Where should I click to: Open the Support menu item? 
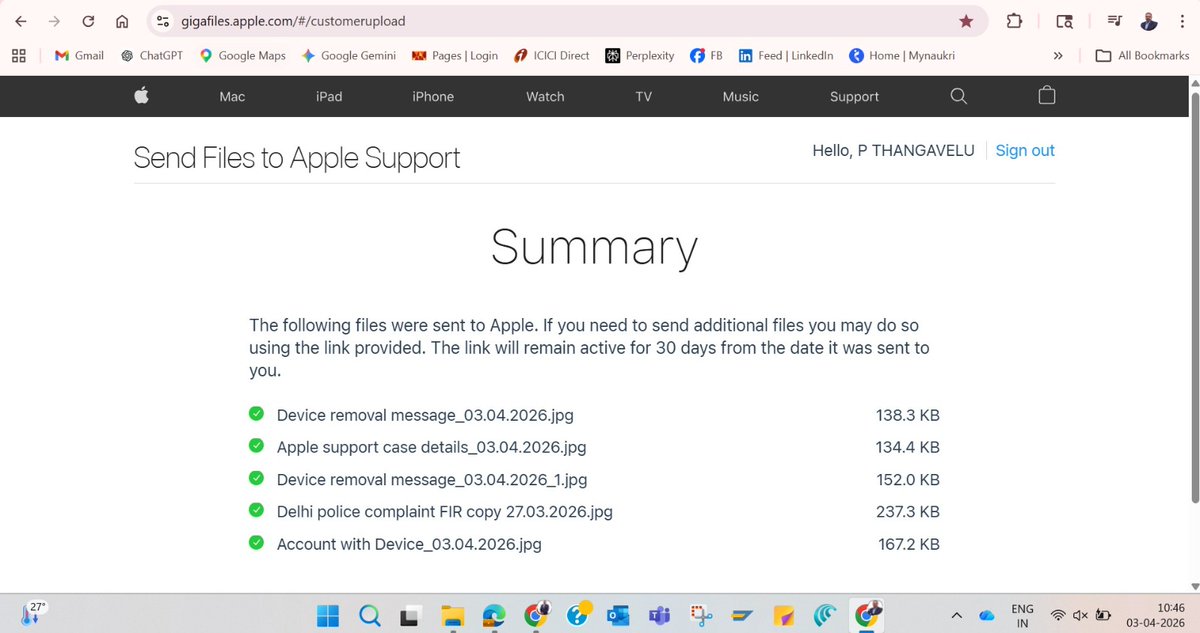[x=854, y=97]
